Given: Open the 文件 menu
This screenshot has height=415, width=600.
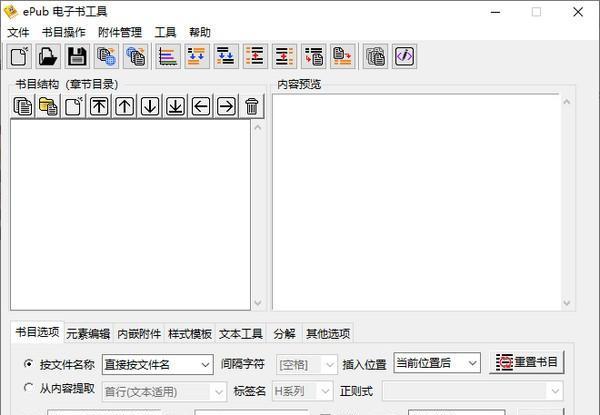Looking at the screenshot, I should click(18, 32).
